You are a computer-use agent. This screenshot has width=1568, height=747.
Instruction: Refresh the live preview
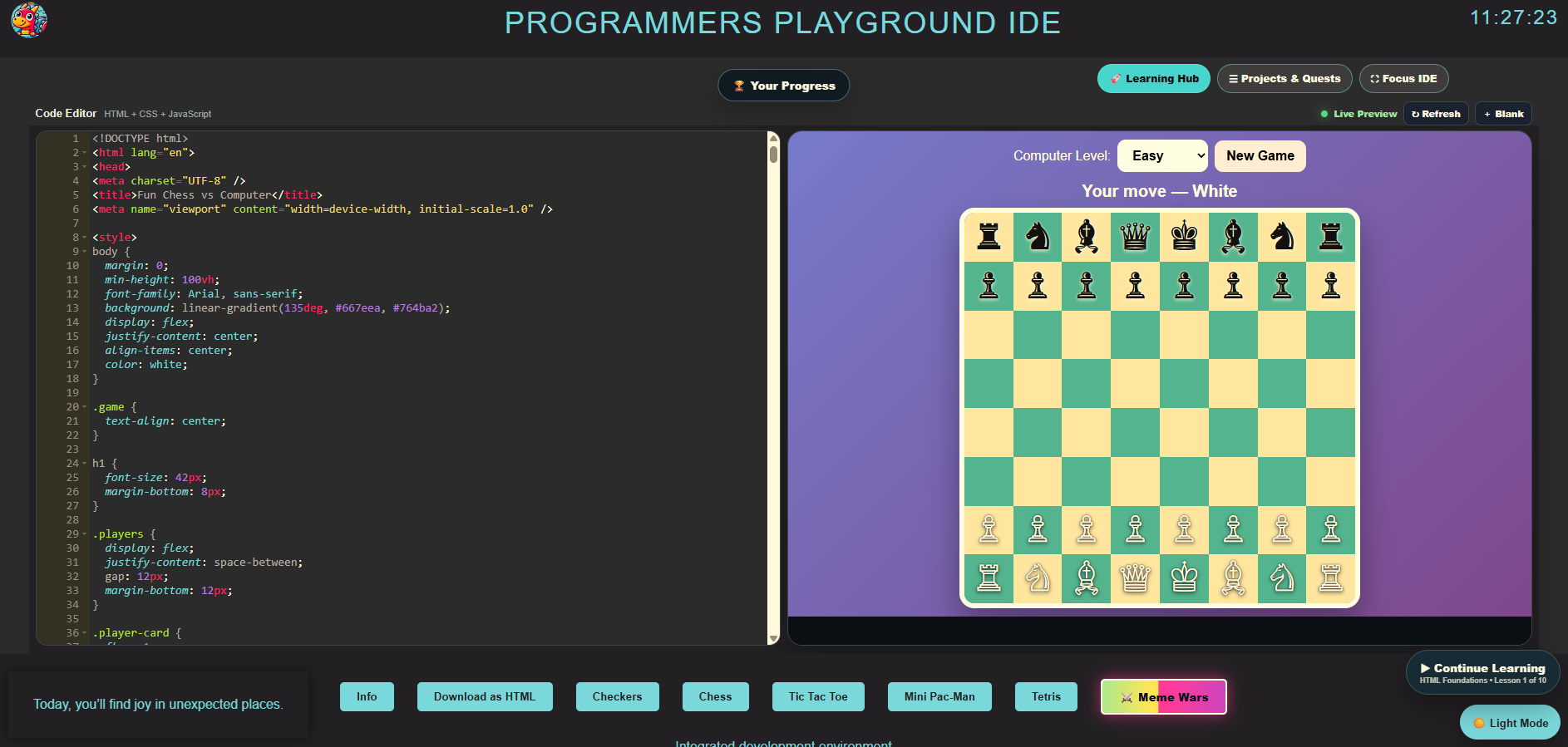[1436, 114]
